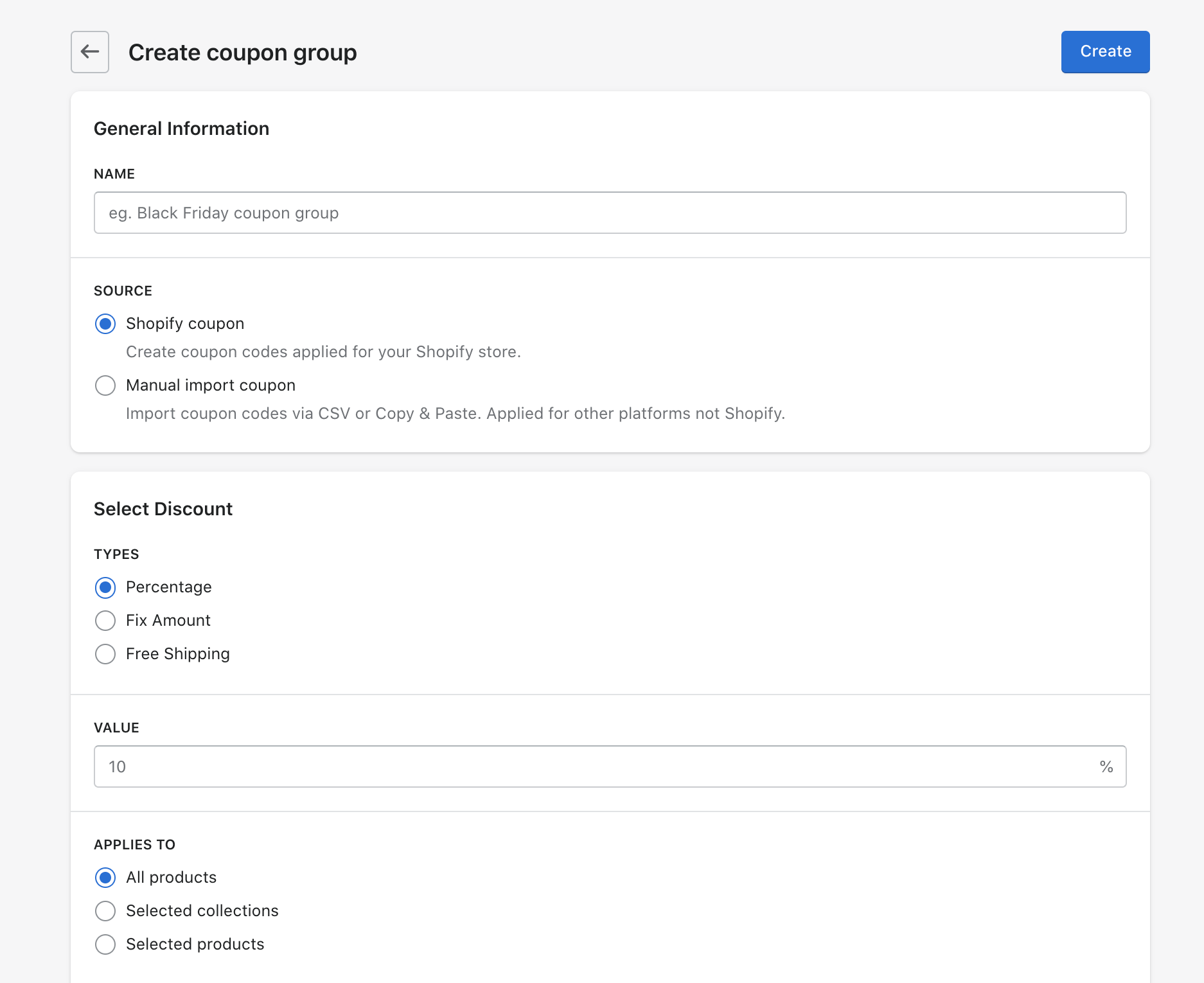The width and height of the screenshot is (1204, 983).
Task: Click the Select Discount section heading
Action: tap(163, 509)
